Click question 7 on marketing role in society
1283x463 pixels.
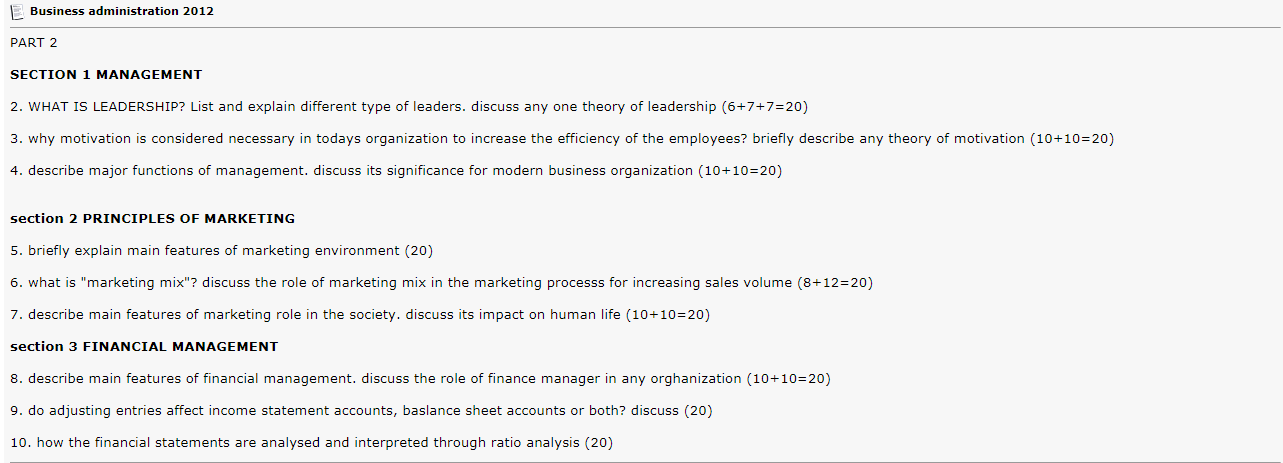tap(360, 315)
